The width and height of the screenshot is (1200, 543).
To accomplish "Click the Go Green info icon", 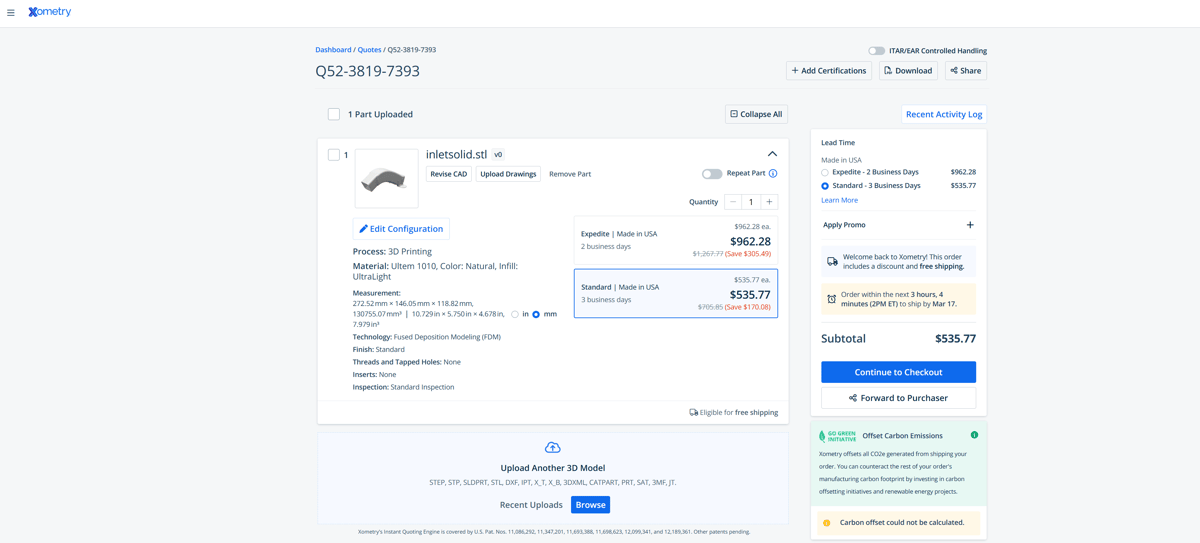I will click(x=974, y=435).
